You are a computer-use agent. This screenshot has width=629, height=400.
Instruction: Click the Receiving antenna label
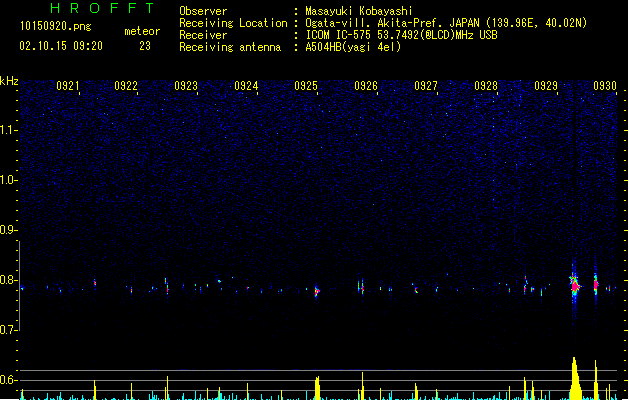coord(230,47)
